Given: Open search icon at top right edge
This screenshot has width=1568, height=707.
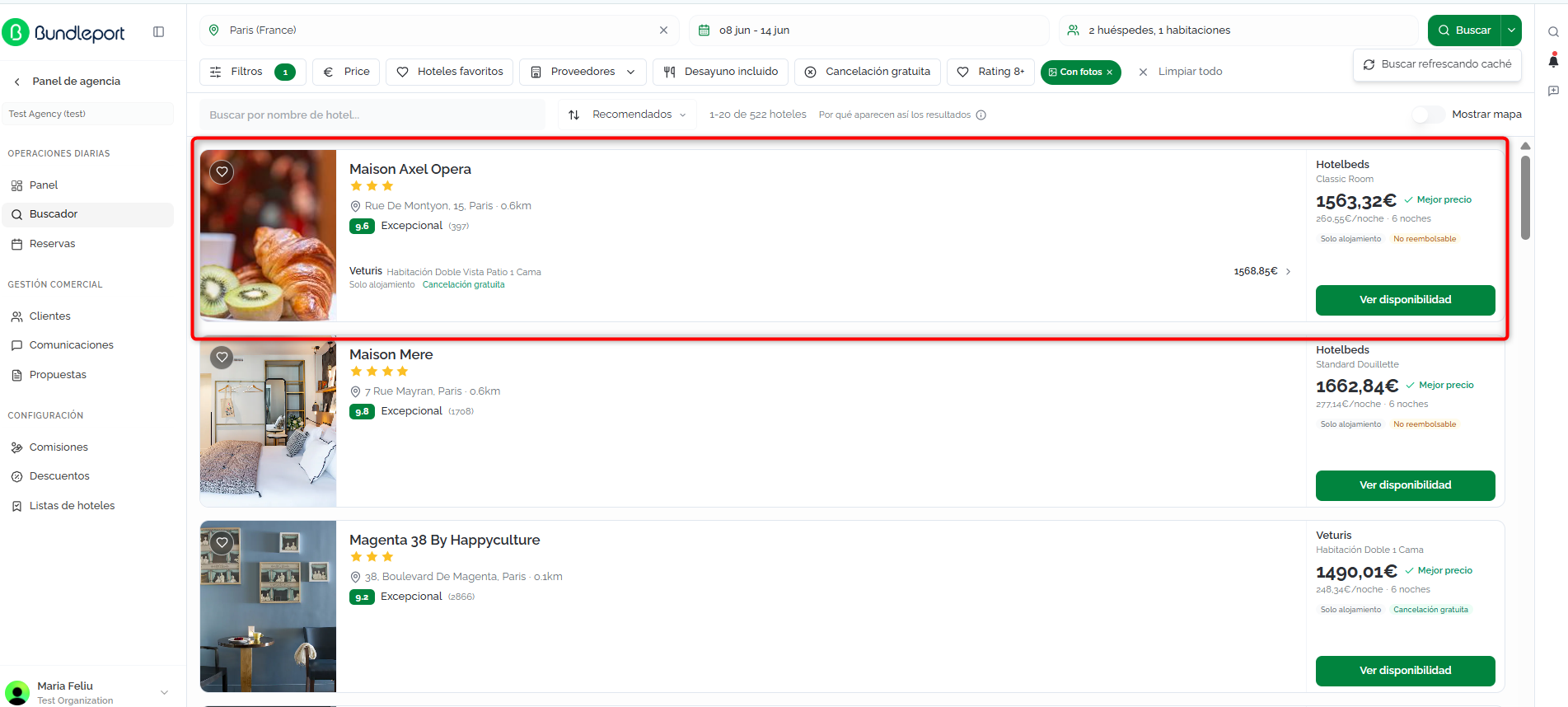Looking at the screenshot, I should [1553, 32].
